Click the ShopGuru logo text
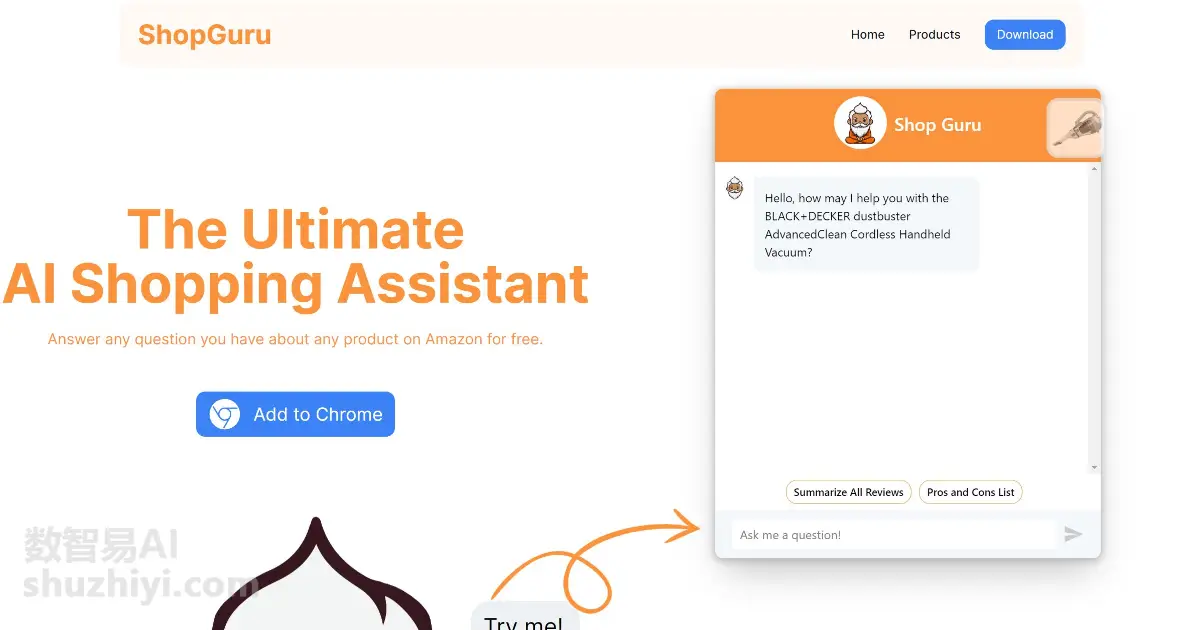This screenshot has width=1200, height=630. [204, 35]
